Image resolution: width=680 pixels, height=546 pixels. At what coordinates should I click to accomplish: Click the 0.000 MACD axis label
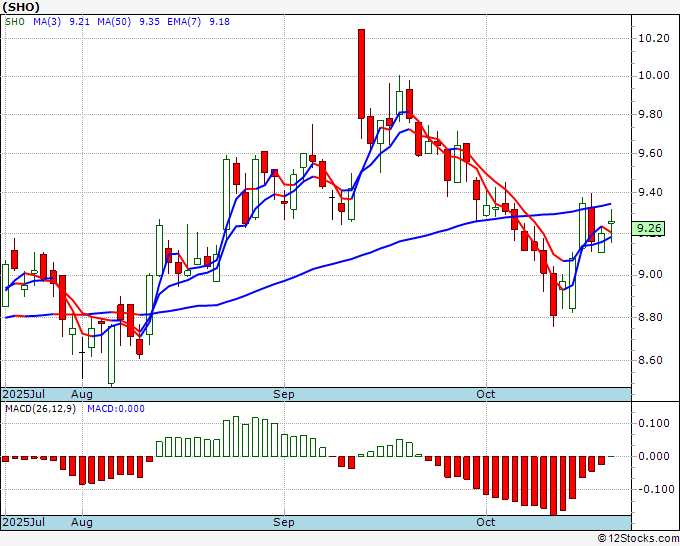point(654,456)
